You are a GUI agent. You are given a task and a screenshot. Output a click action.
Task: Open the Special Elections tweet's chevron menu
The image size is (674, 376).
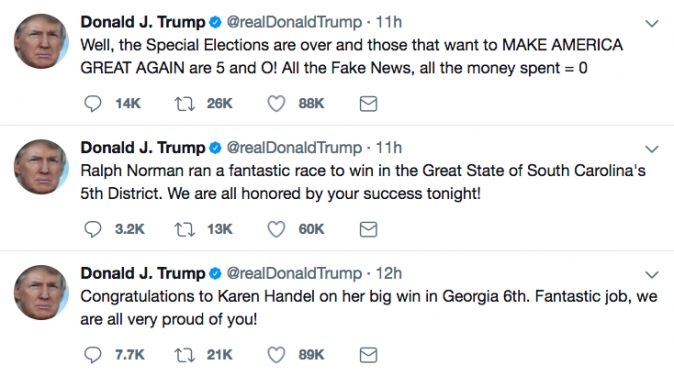[652, 23]
